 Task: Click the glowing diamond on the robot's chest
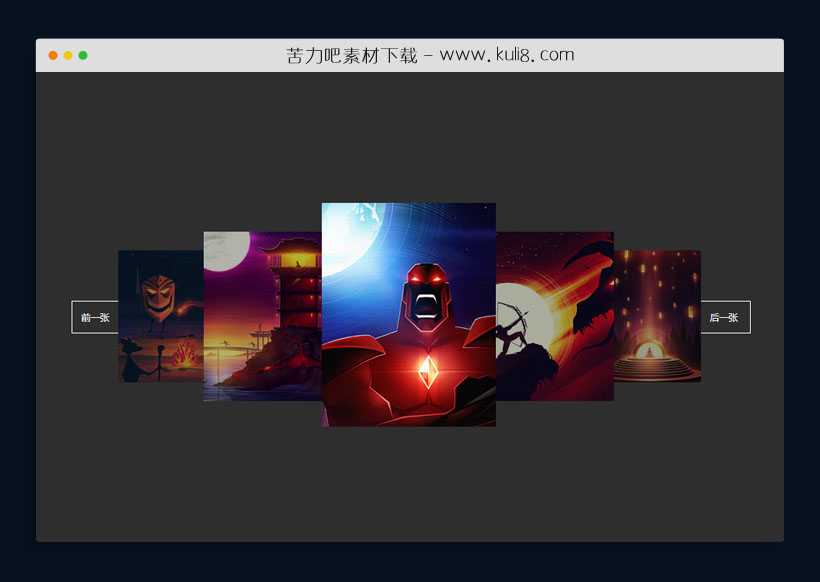pos(427,373)
